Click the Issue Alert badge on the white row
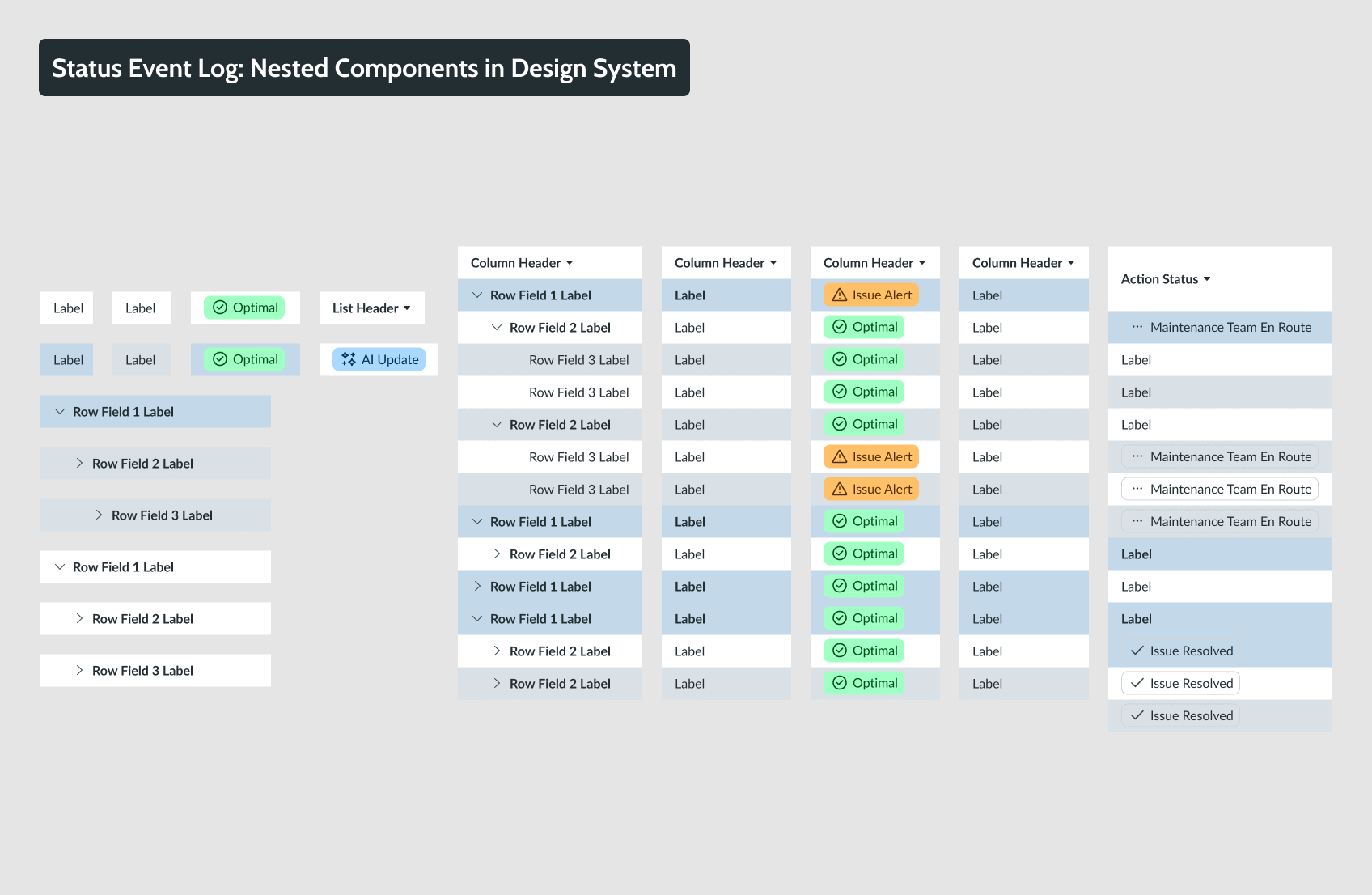The height and width of the screenshot is (895, 1372). pyautogui.click(x=871, y=456)
